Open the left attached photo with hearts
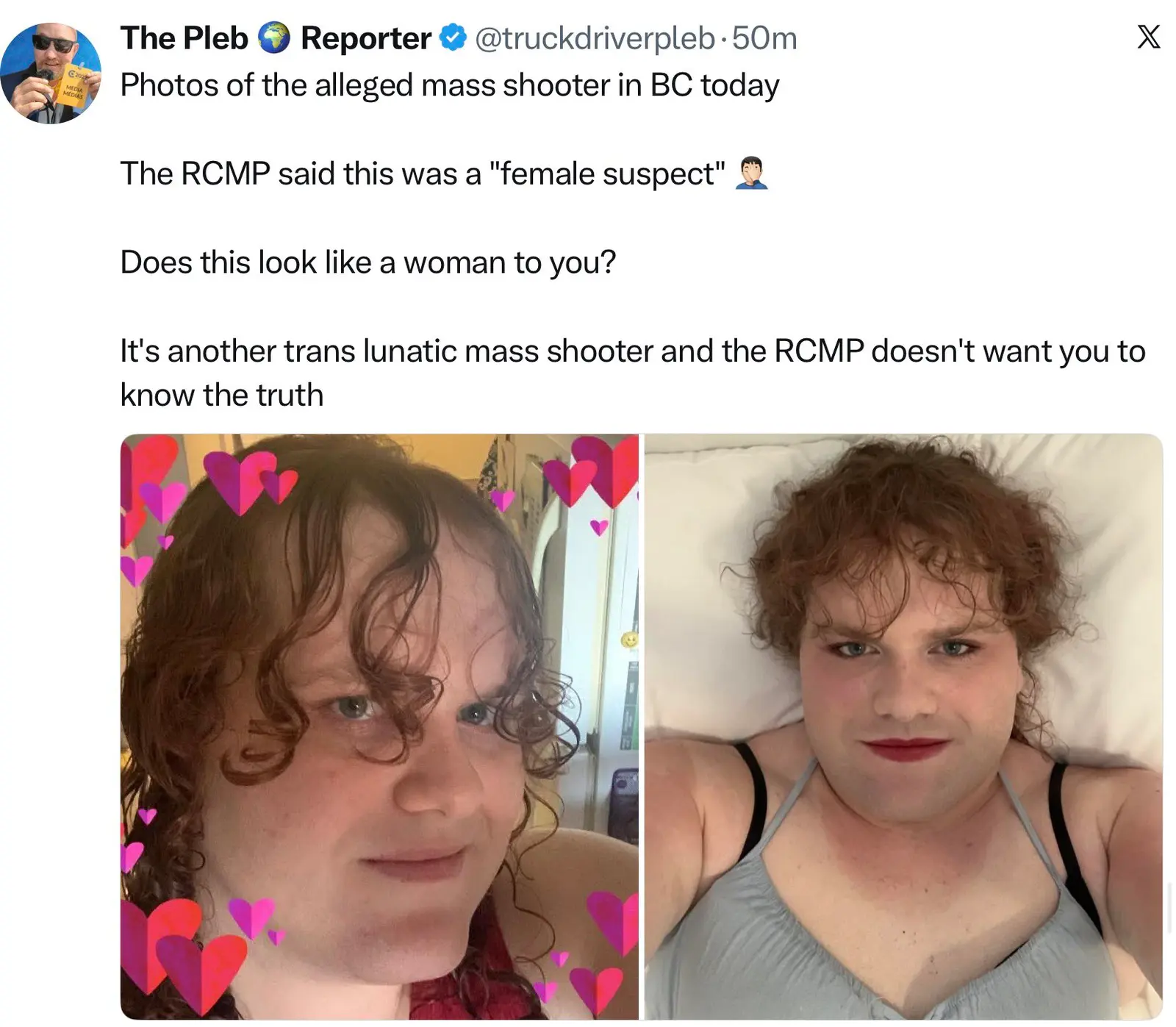 click(x=379, y=726)
